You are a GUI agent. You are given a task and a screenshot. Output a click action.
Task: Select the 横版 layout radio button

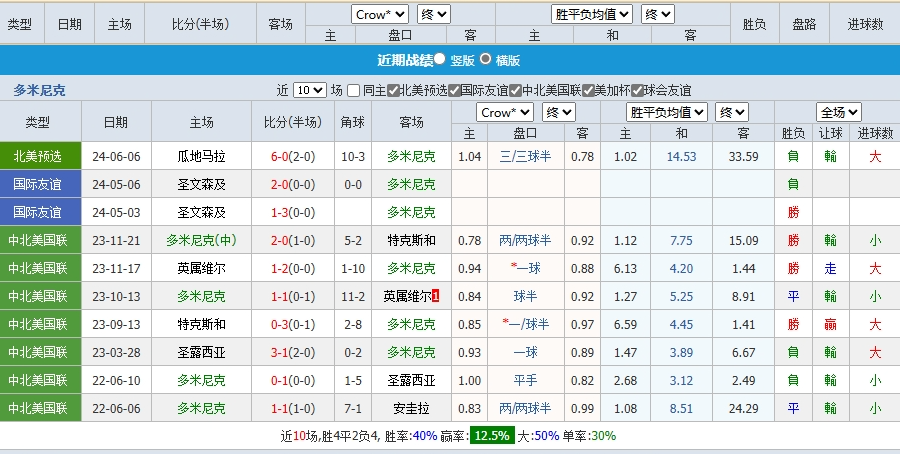pos(486,59)
